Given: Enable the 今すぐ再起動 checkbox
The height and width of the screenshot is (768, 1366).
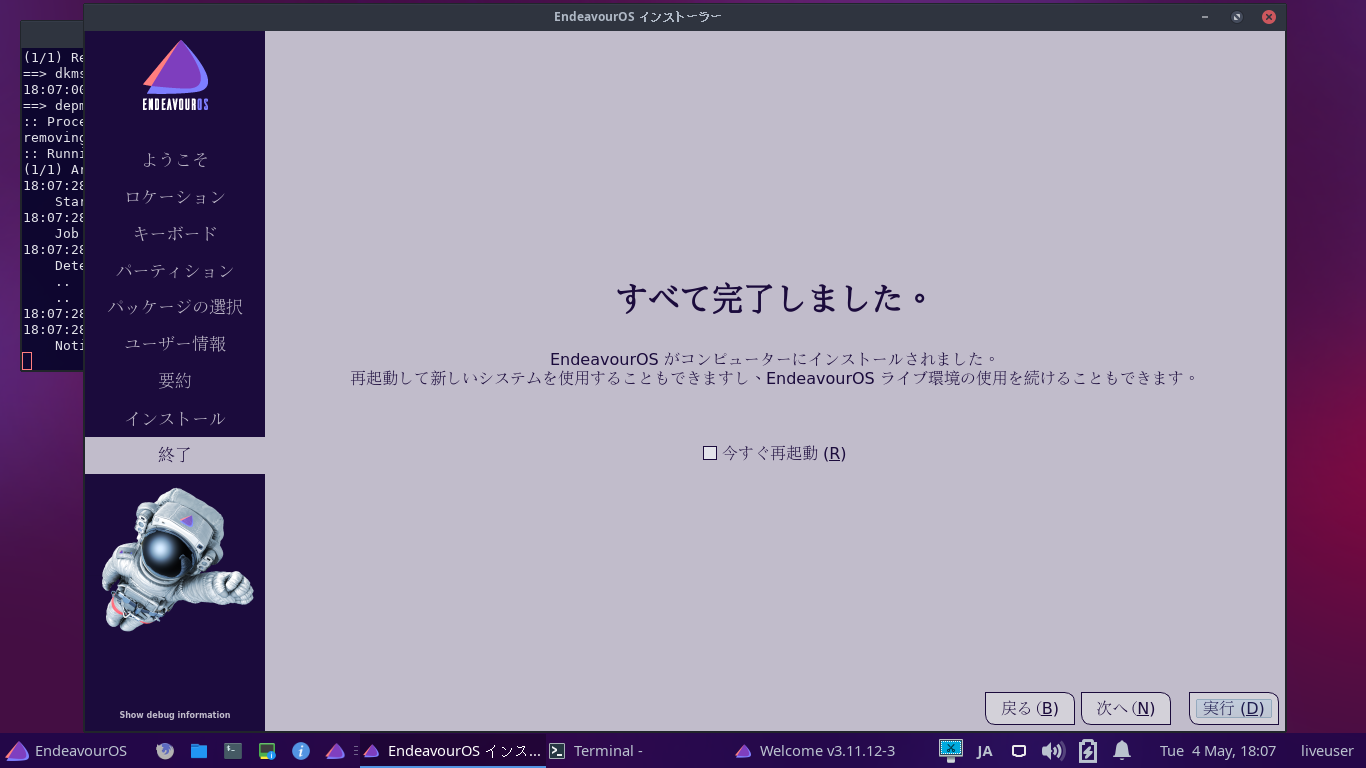Looking at the screenshot, I should pos(710,453).
